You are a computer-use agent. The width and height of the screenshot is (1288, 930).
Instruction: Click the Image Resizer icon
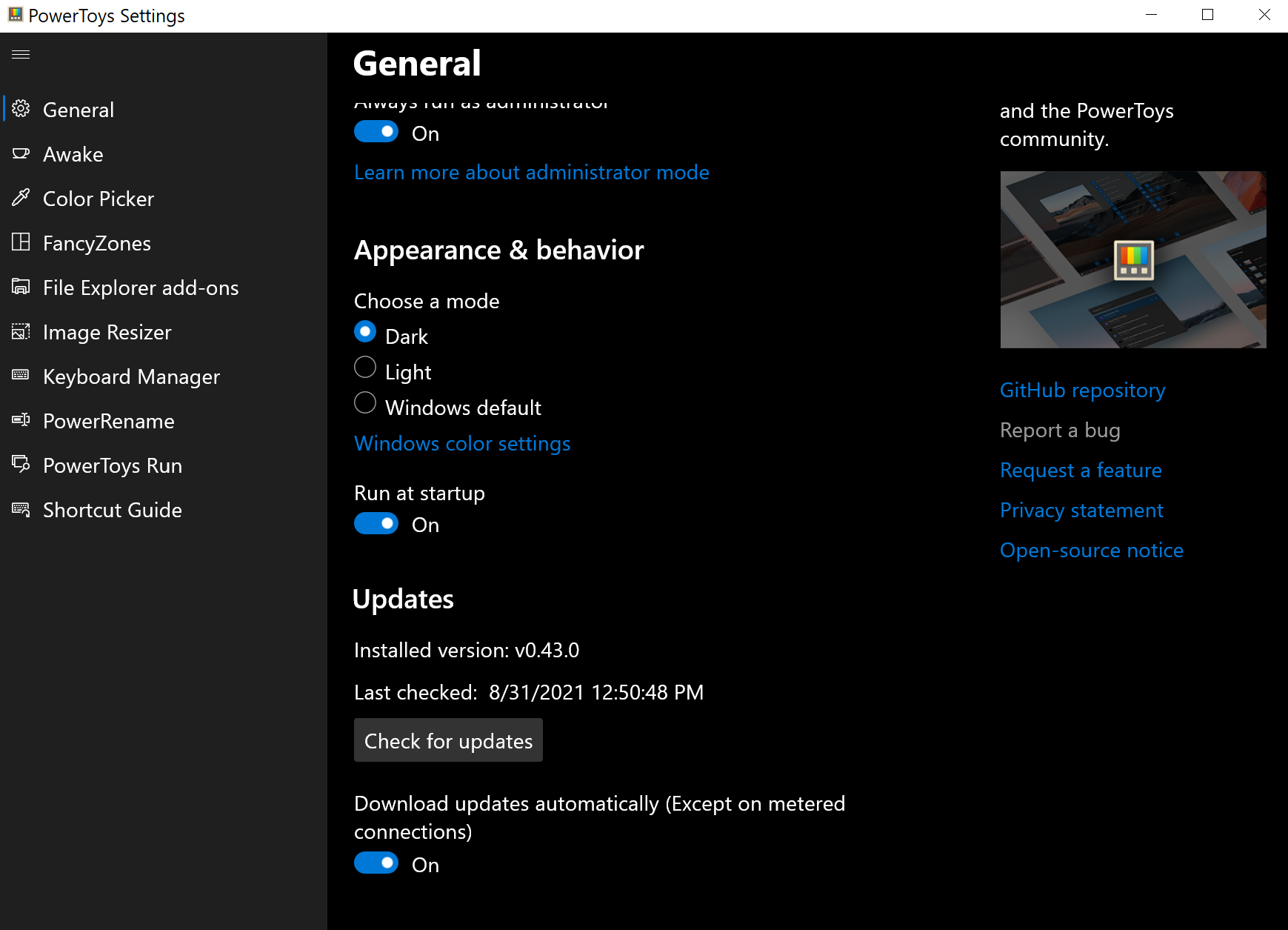[21, 331]
